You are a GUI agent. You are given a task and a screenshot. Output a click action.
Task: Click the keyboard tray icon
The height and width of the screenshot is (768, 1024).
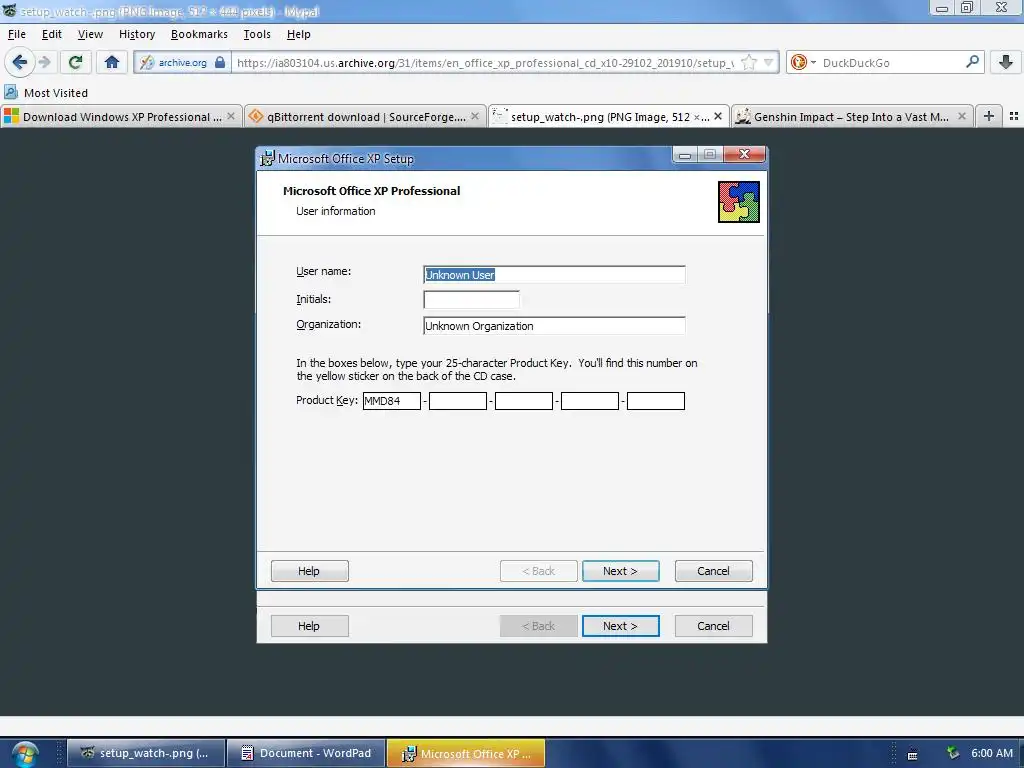912,754
